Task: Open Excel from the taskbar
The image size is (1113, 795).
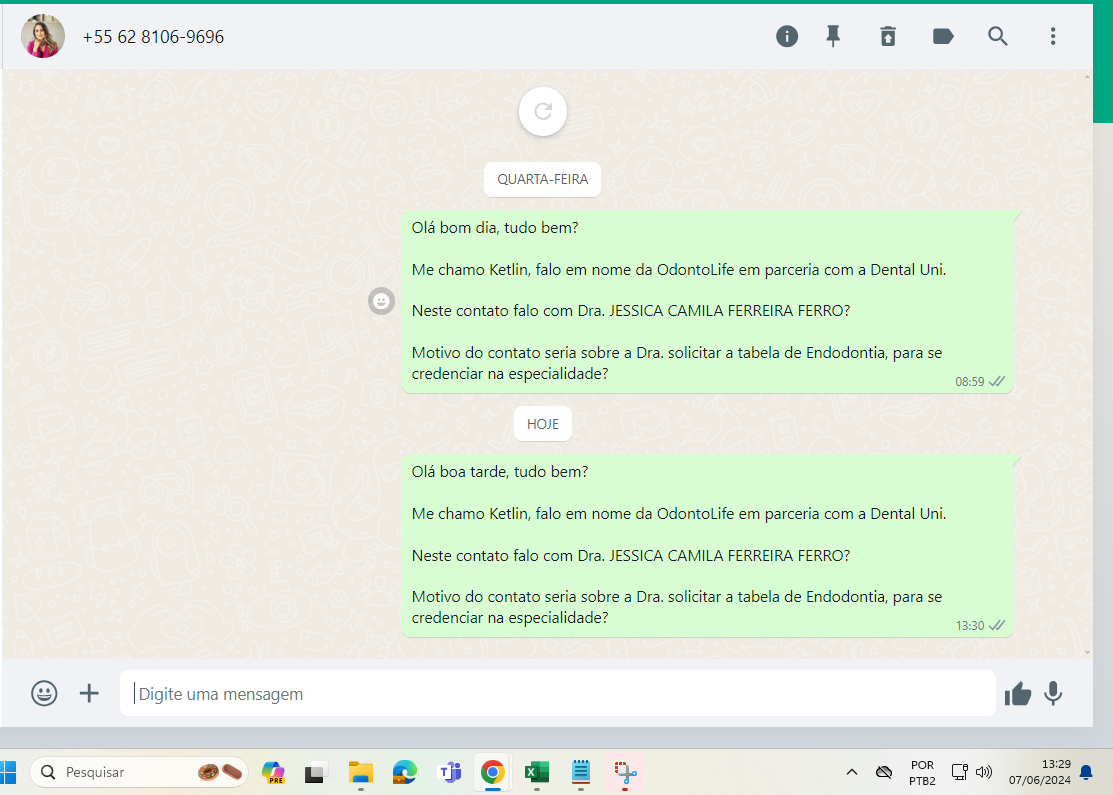Action: pos(537,772)
